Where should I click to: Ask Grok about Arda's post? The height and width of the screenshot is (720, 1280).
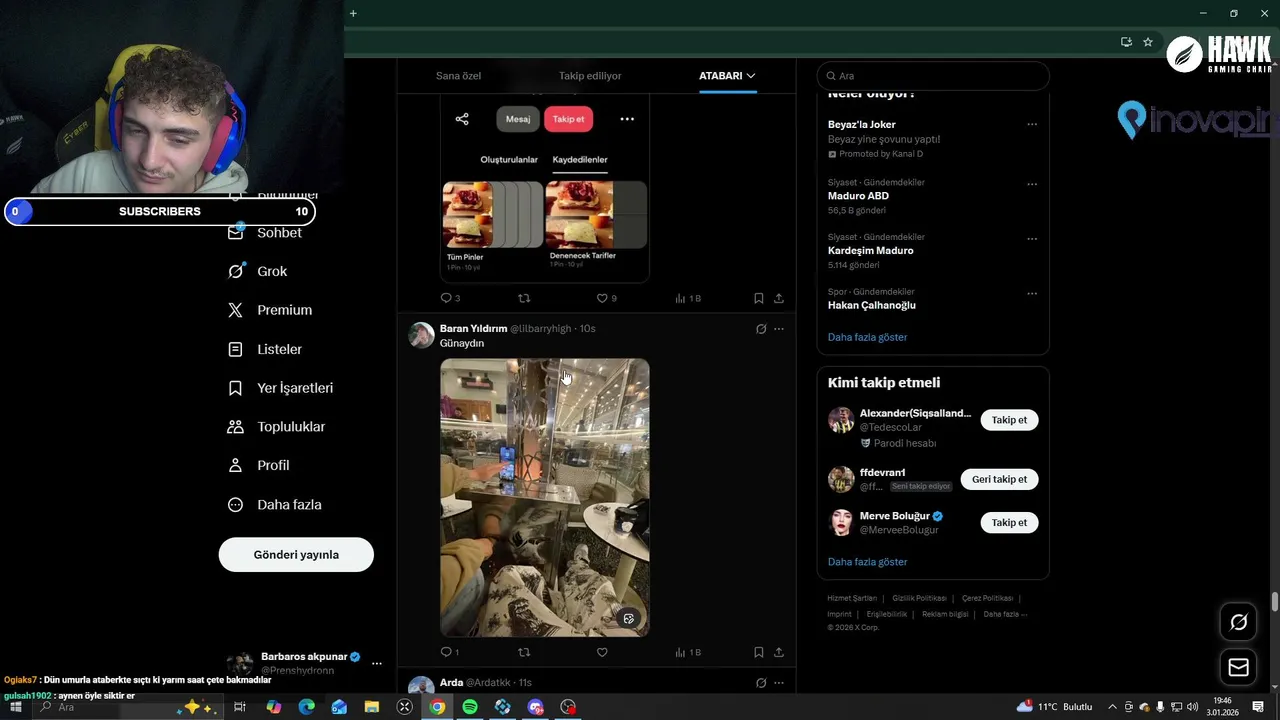click(761, 683)
